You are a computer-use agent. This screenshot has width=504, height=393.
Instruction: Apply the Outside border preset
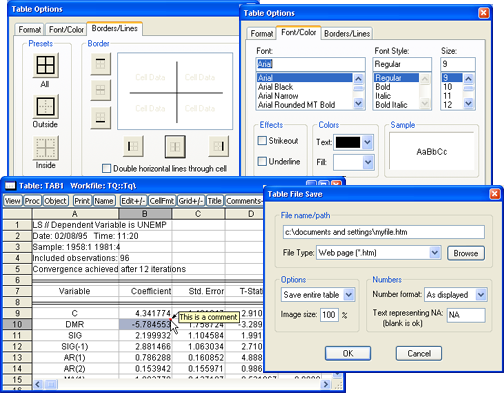[46, 107]
